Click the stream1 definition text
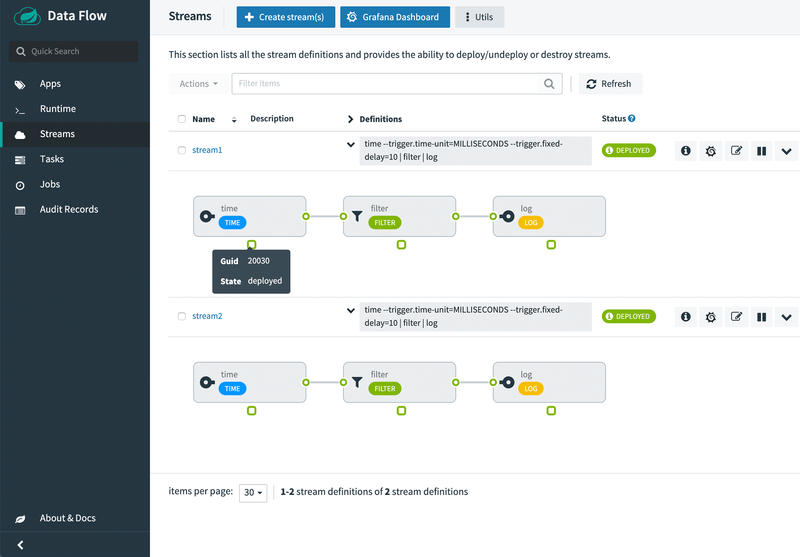 (475, 150)
